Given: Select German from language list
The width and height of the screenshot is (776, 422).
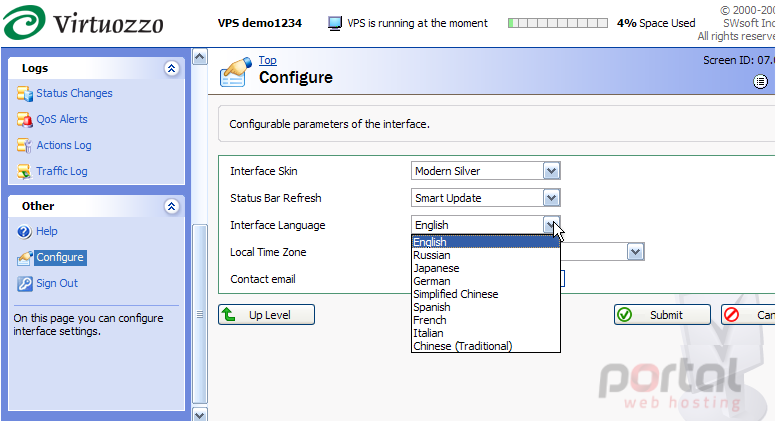Looking at the screenshot, I should (x=485, y=281).
